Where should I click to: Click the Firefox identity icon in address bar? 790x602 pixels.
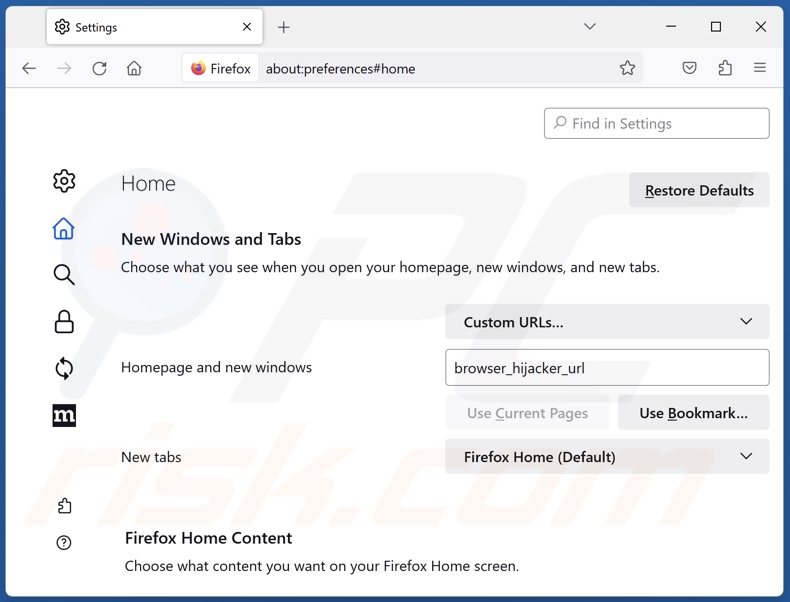[x=221, y=68]
